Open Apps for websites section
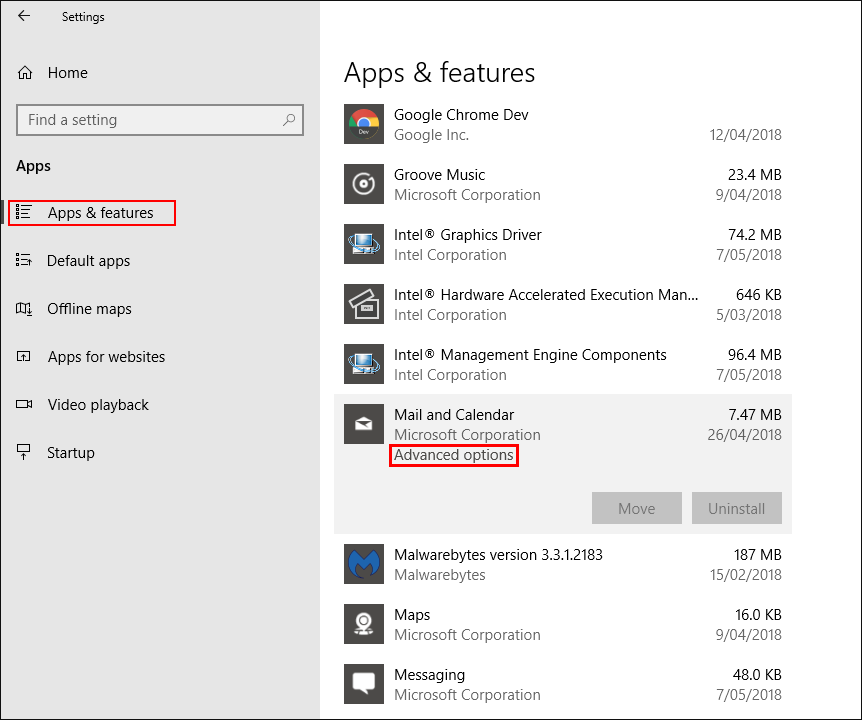 106,357
